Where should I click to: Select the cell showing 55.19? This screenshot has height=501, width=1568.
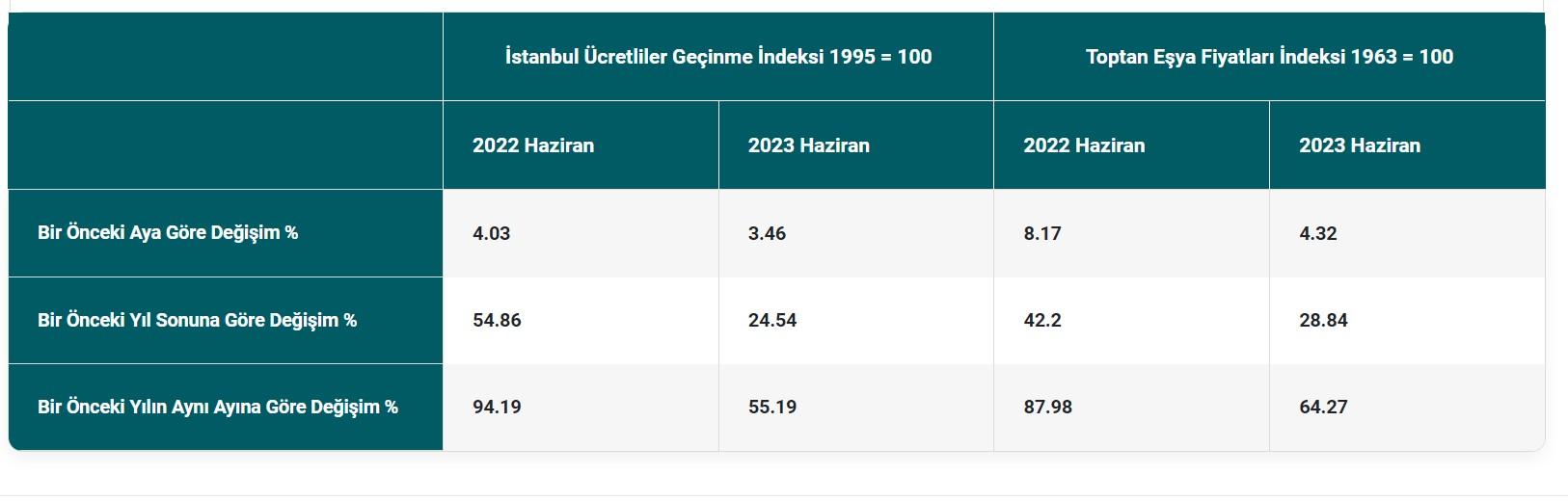click(x=772, y=407)
